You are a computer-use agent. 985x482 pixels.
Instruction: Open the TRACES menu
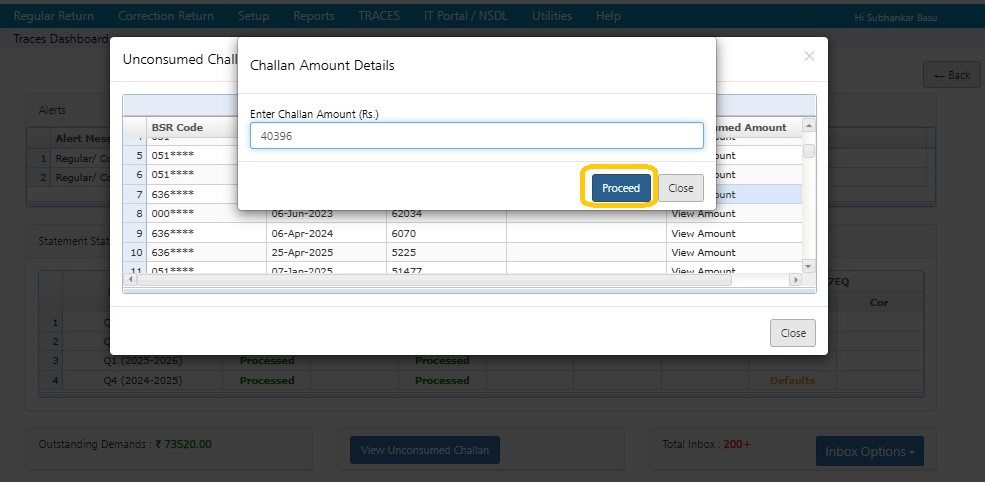point(379,16)
